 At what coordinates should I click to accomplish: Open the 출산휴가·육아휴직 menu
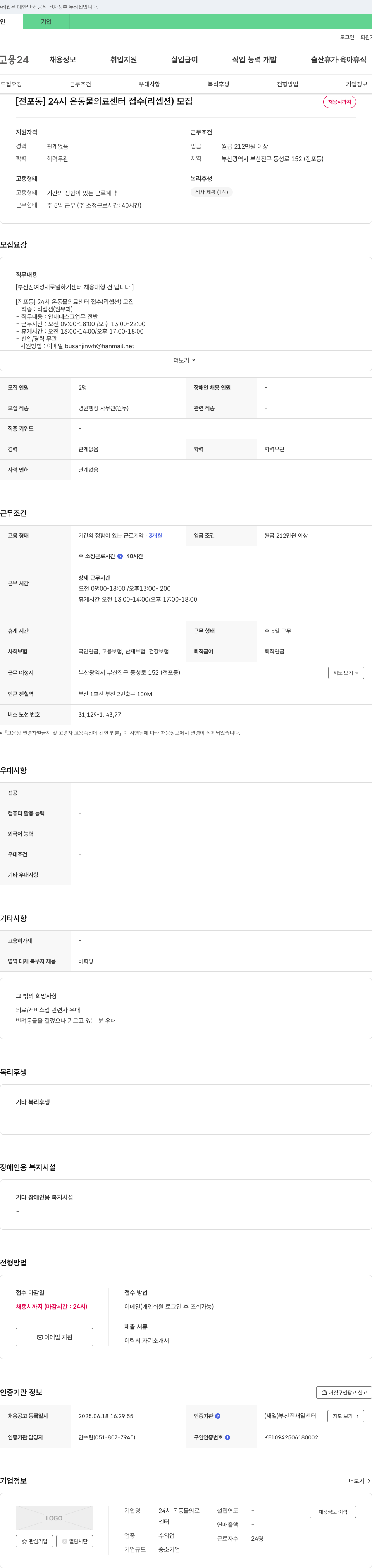[x=339, y=60]
